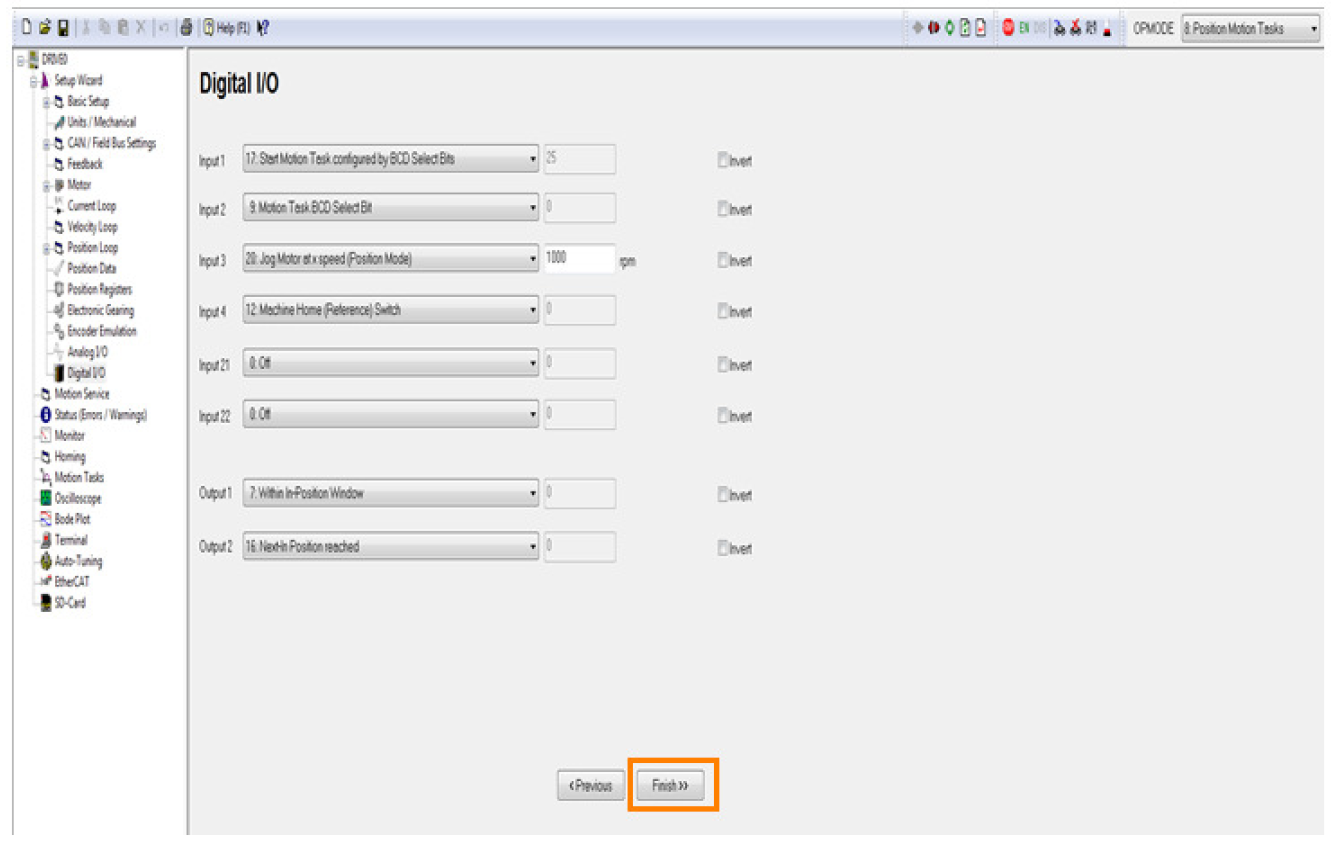Click the Input 3 rpm value field
This screenshot has width=1331, height=844.
click(580, 258)
